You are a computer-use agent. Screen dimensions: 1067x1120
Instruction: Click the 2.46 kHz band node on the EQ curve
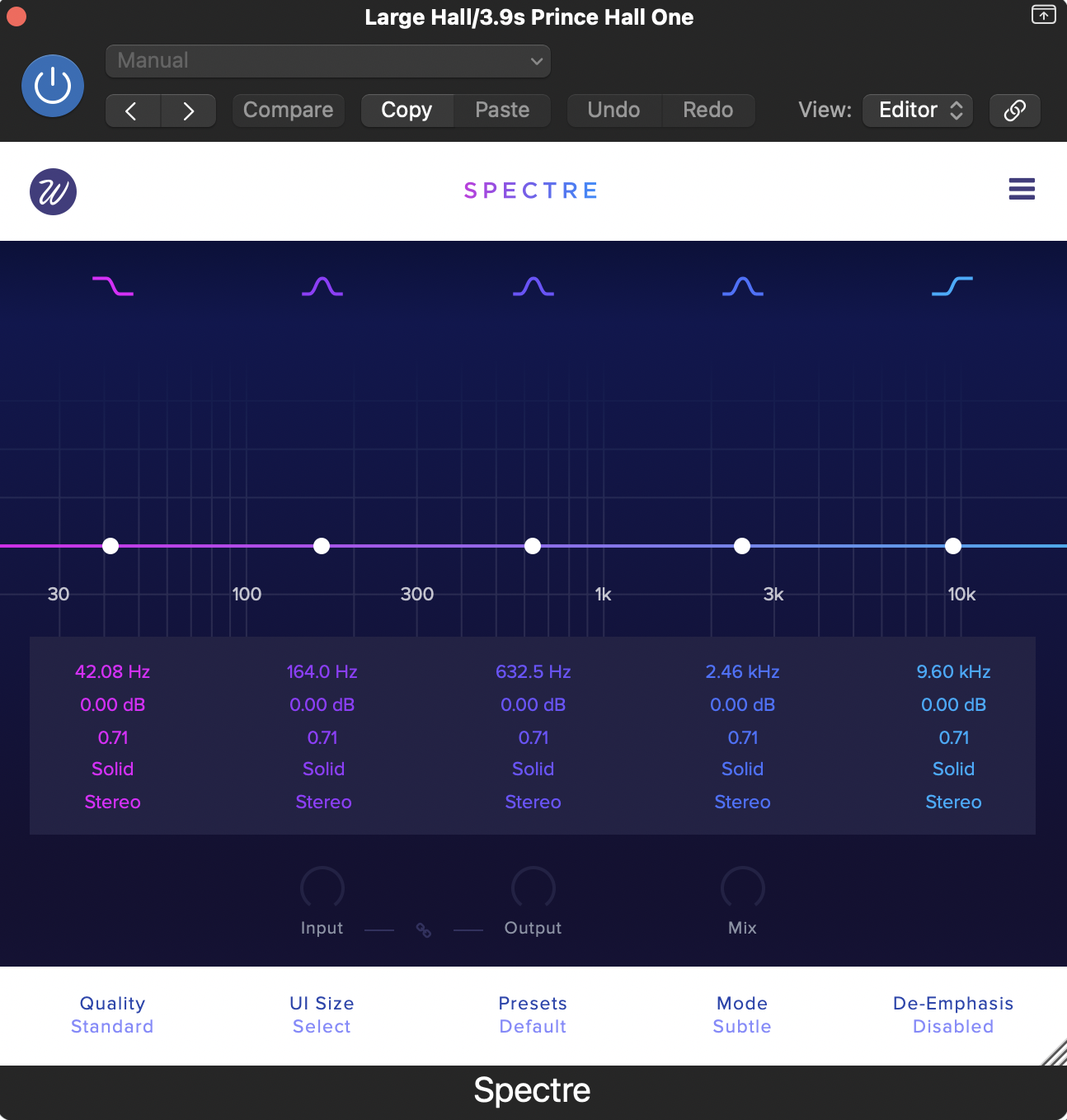(742, 546)
